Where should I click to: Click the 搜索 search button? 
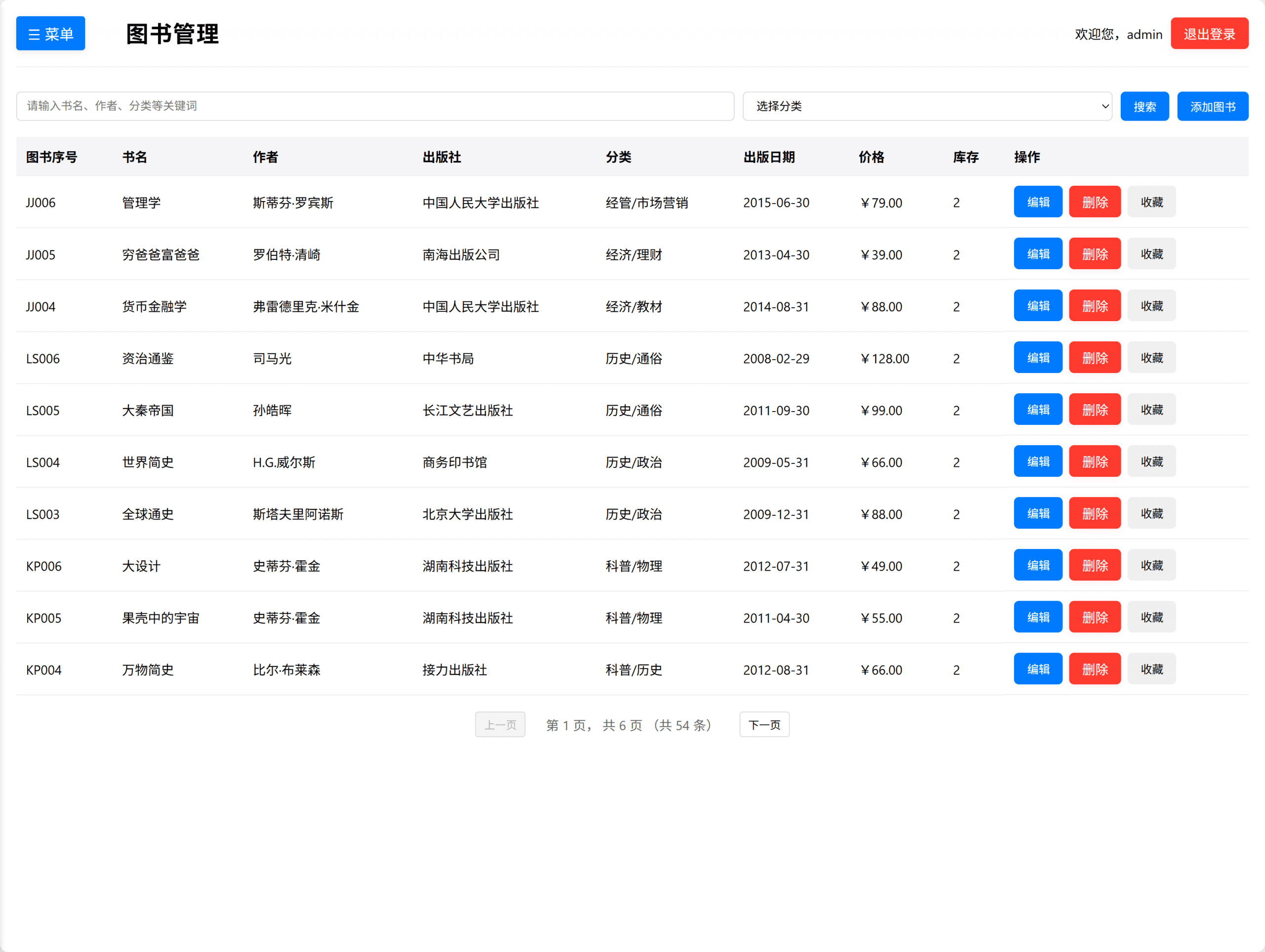point(1144,106)
